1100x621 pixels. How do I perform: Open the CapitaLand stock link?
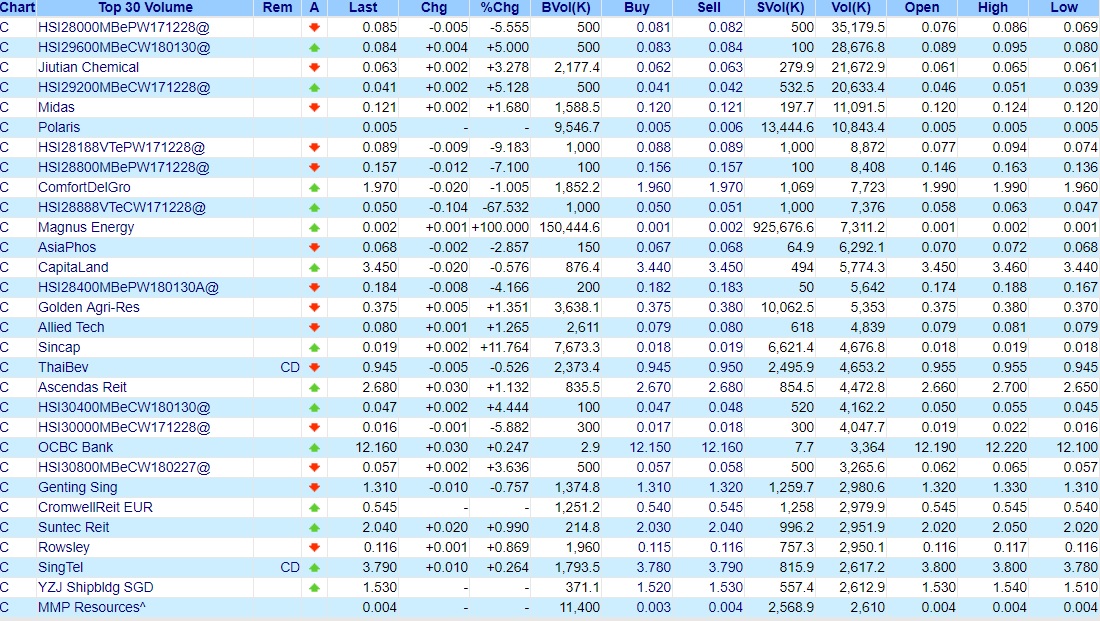pyautogui.click(x=73, y=267)
